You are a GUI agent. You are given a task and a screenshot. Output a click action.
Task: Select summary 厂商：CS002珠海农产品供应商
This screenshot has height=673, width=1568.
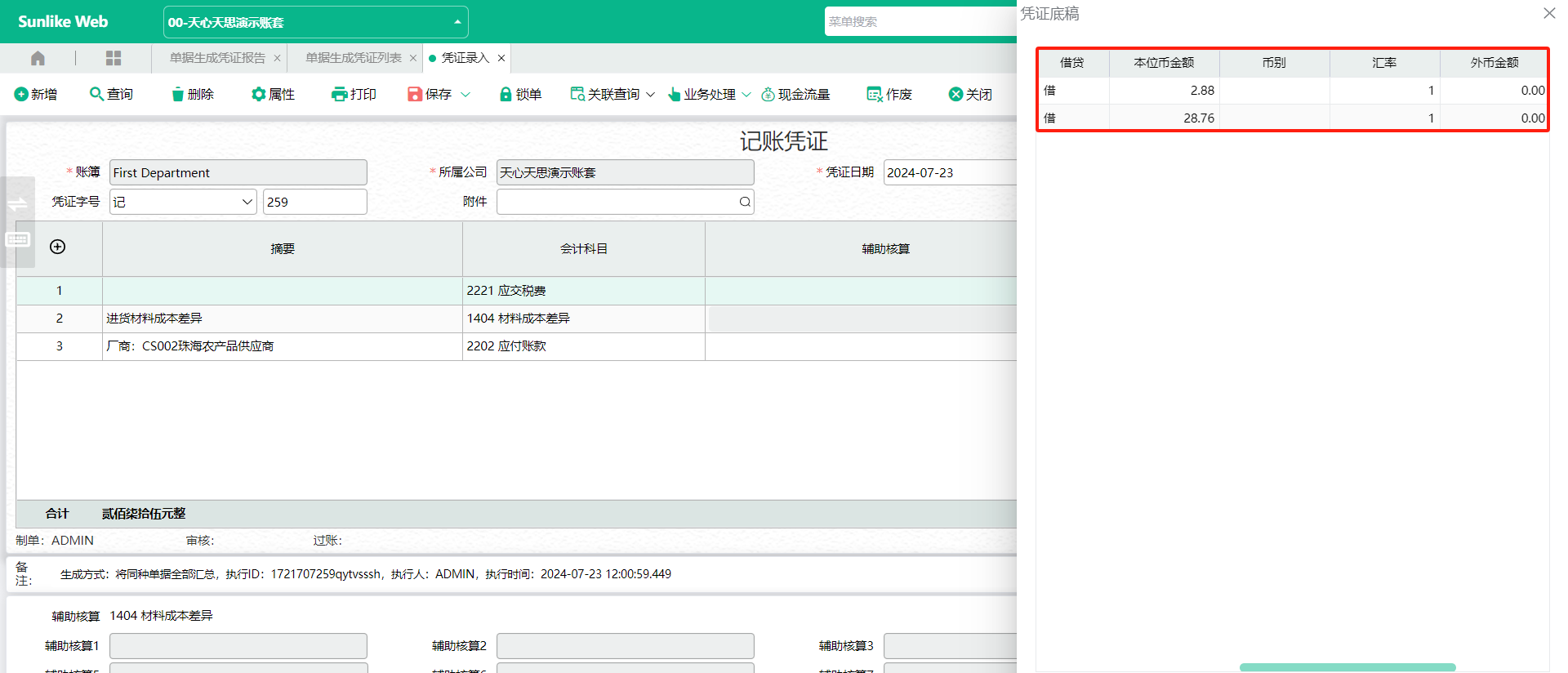tap(283, 346)
